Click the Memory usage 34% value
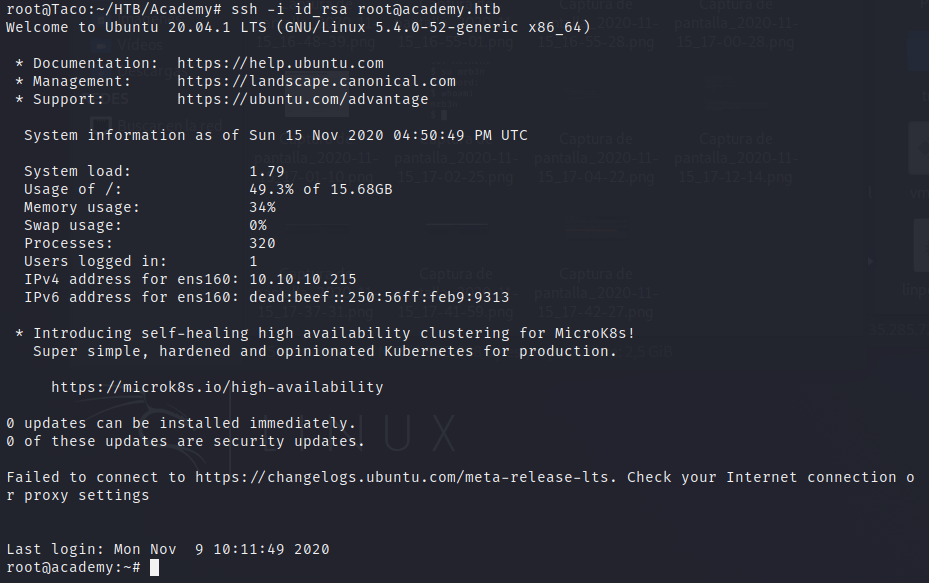The image size is (929, 583). tap(262, 207)
